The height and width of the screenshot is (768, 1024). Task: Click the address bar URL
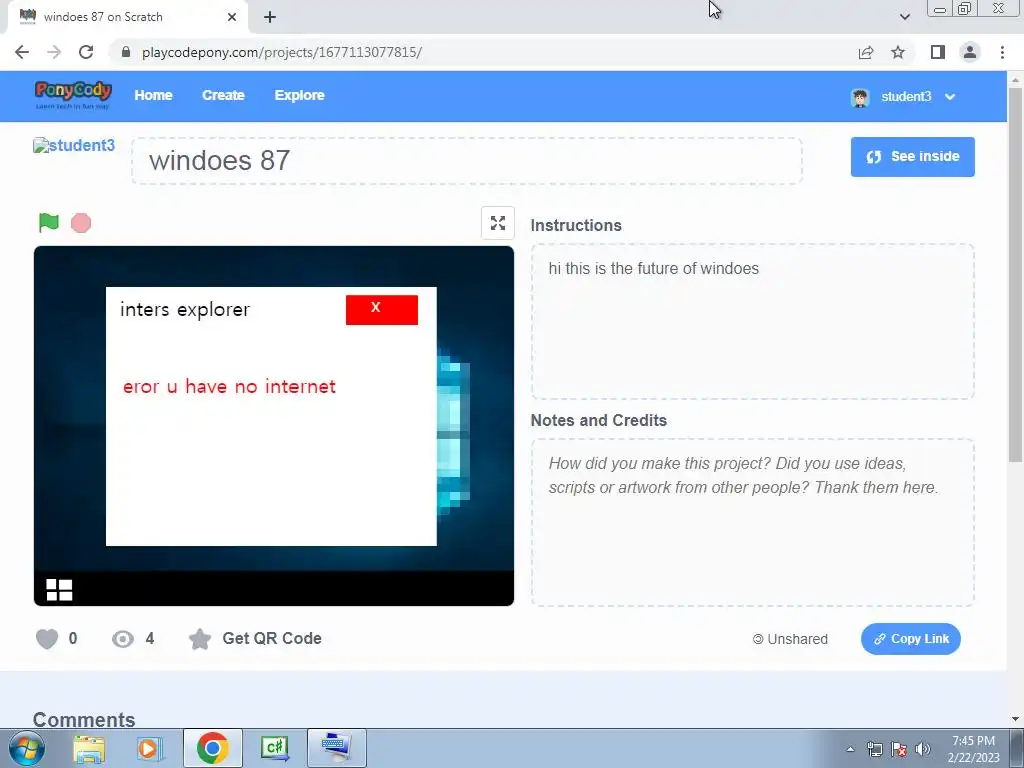(281, 52)
